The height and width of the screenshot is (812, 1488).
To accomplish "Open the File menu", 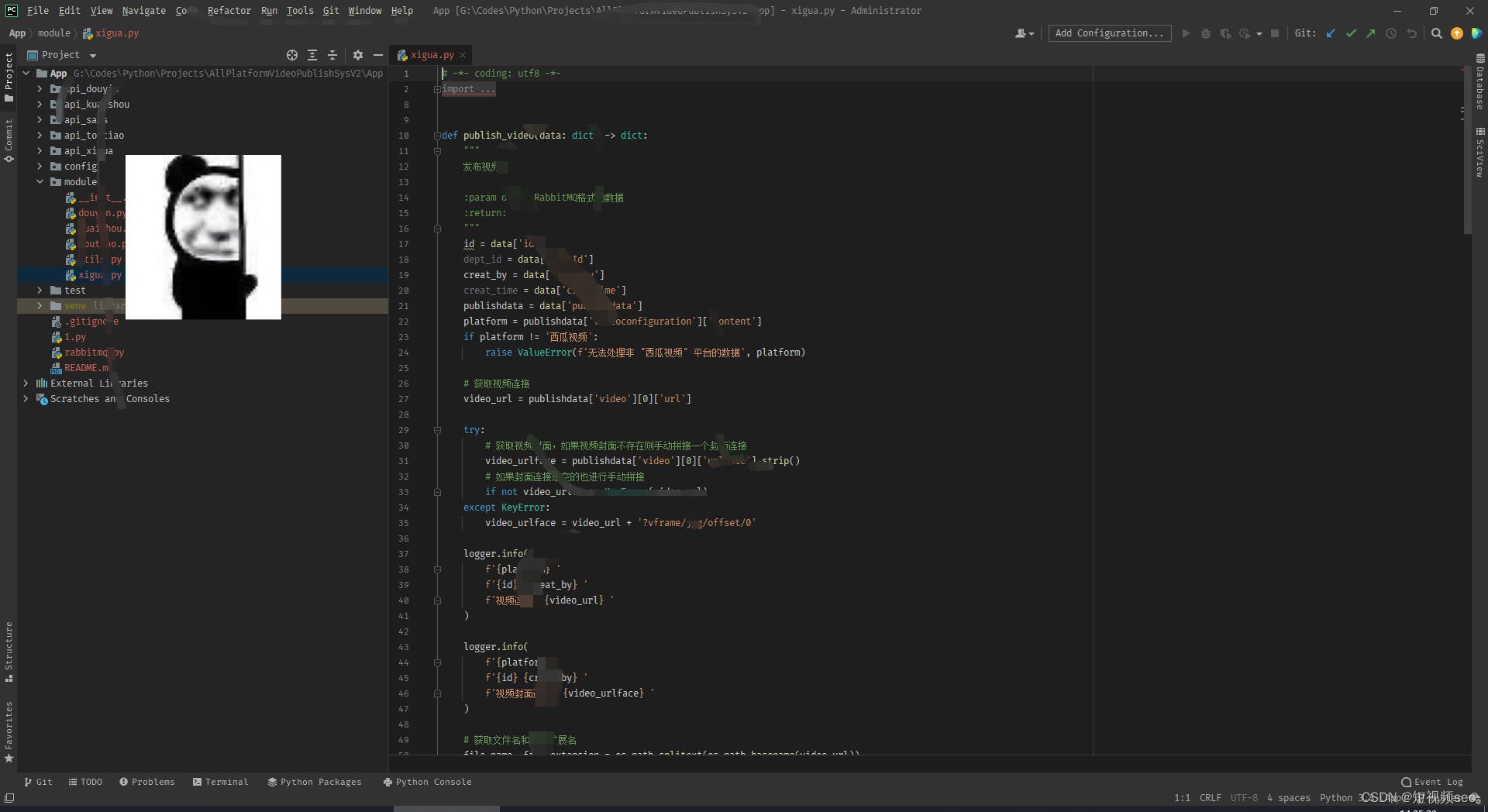I will click(x=38, y=11).
